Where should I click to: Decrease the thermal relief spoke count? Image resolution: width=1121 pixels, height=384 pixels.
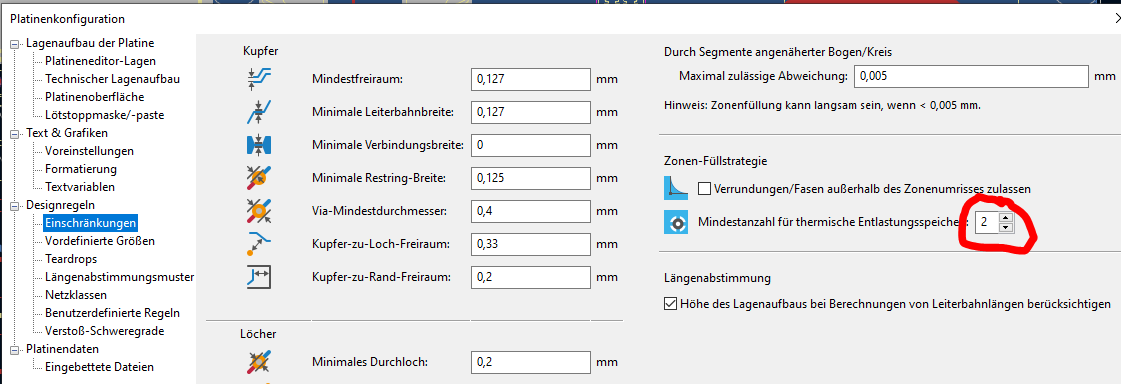click(x=1005, y=227)
